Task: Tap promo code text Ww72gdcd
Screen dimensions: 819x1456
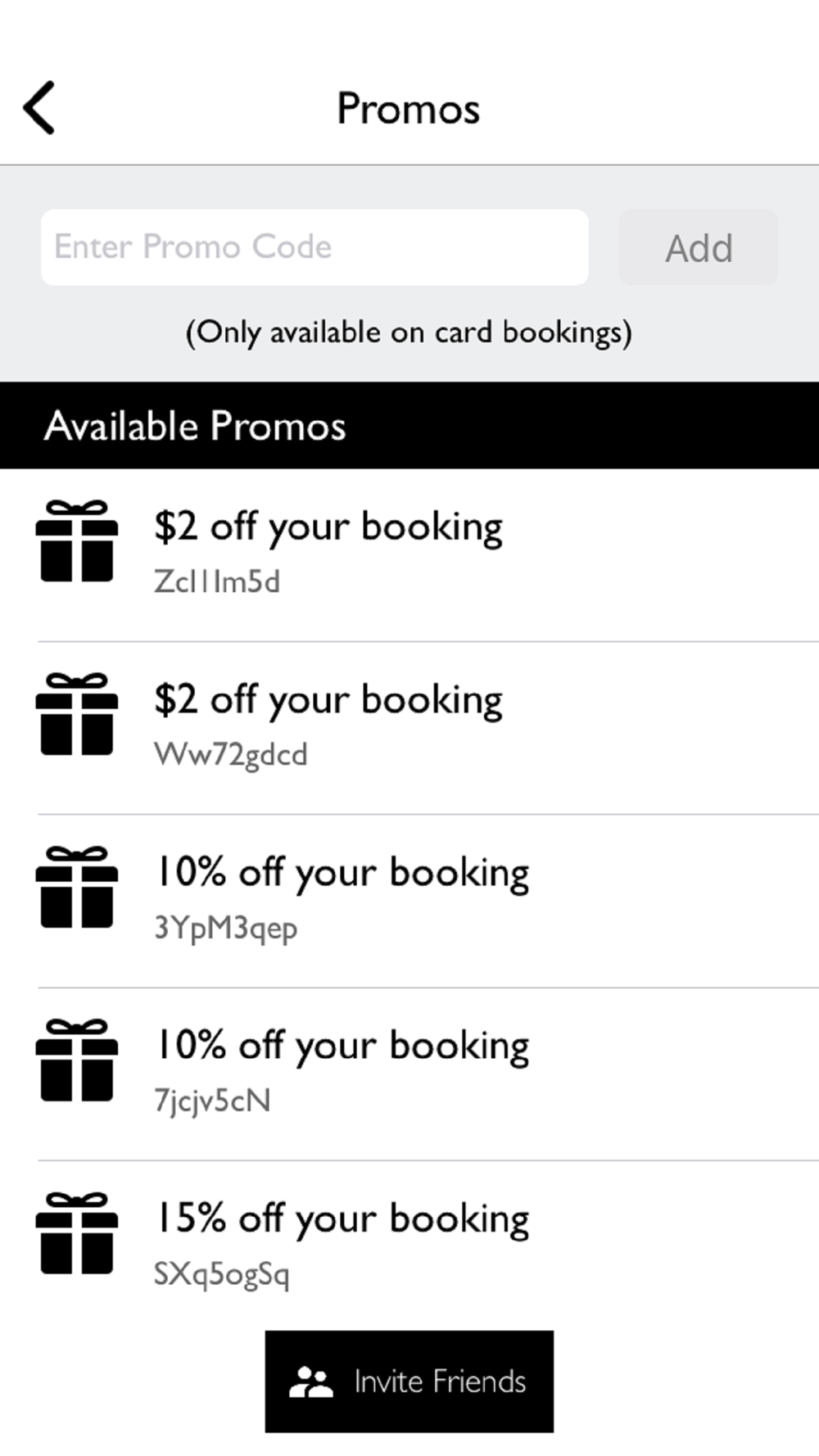Action: click(x=231, y=754)
